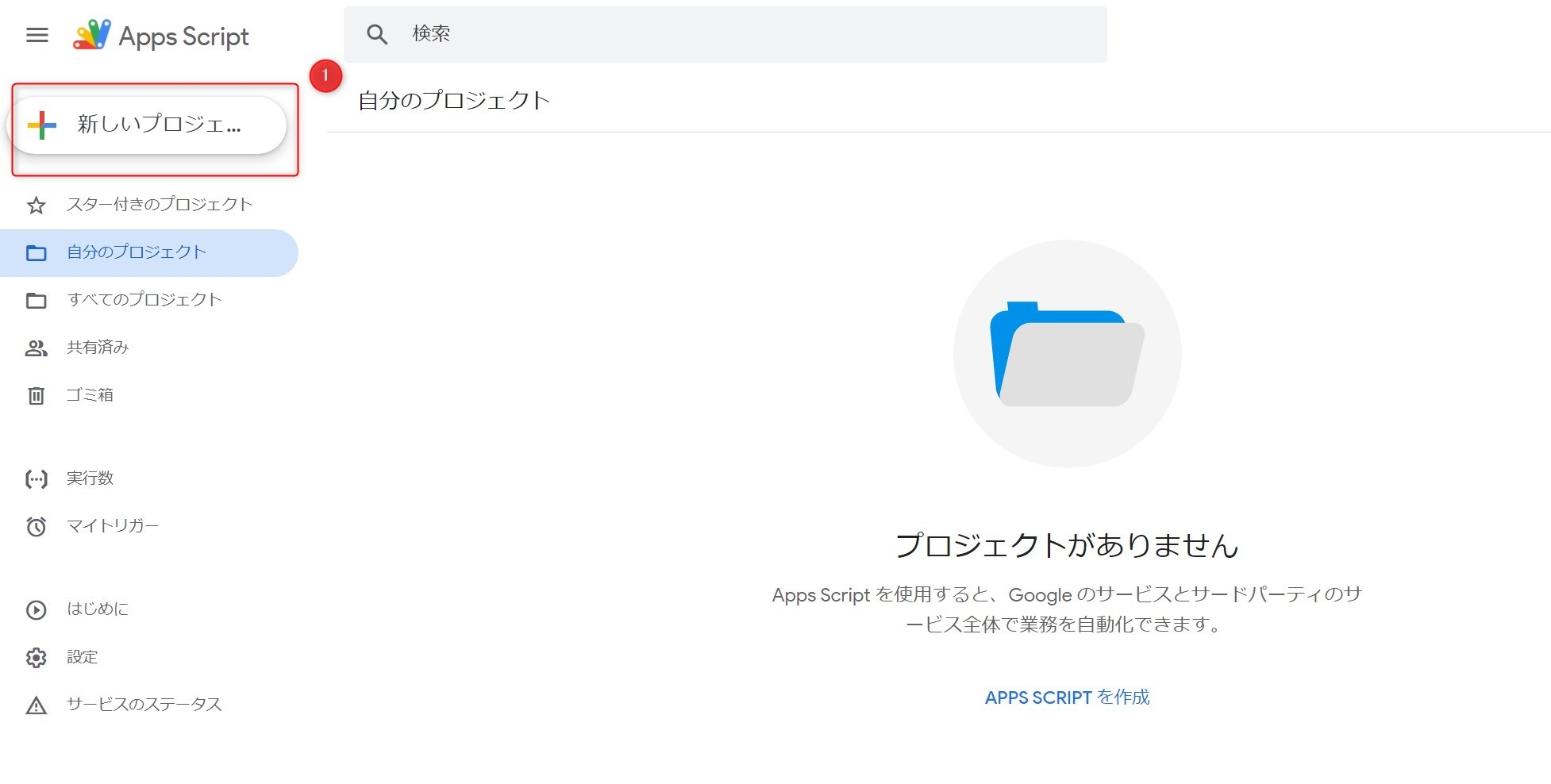This screenshot has height=784, width=1551.
Task: Open すべてのプロジェクト in the sidebar
Action: coord(144,300)
